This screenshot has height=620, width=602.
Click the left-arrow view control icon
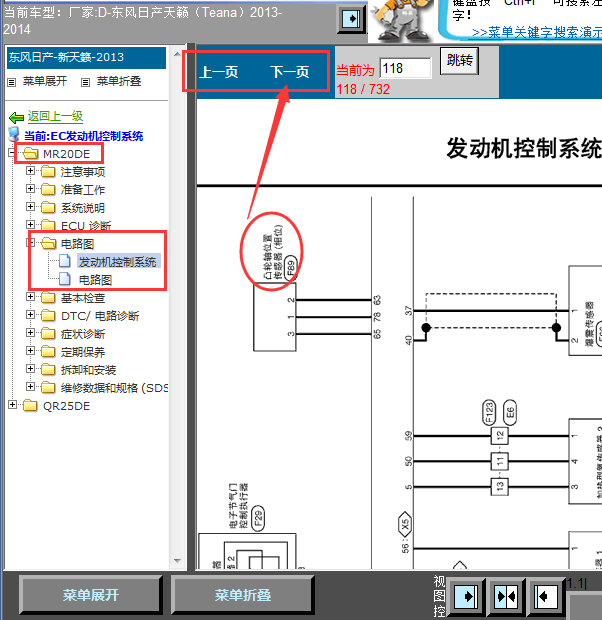(x=546, y=596)
